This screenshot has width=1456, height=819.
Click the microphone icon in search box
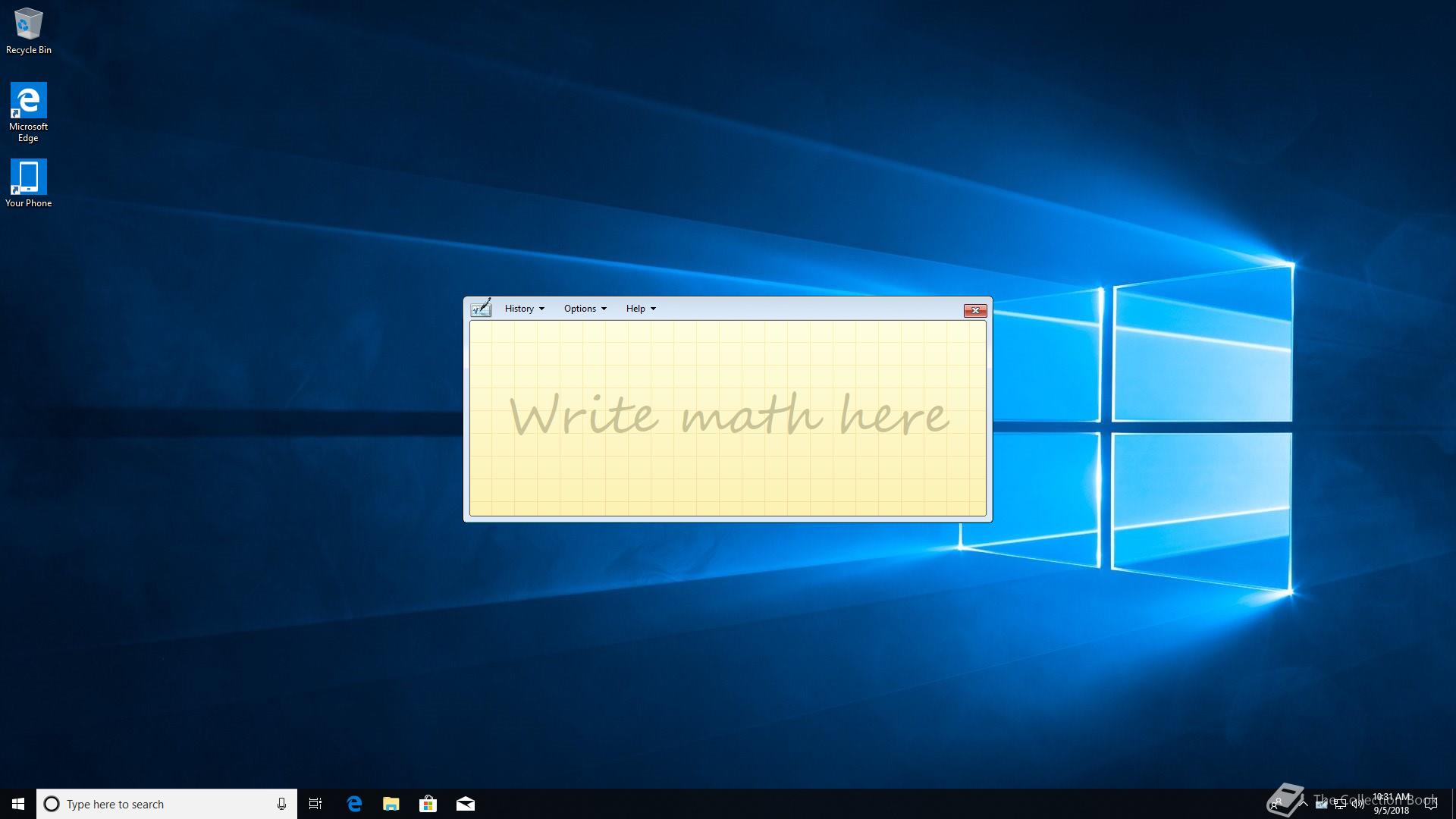point(281,804)
